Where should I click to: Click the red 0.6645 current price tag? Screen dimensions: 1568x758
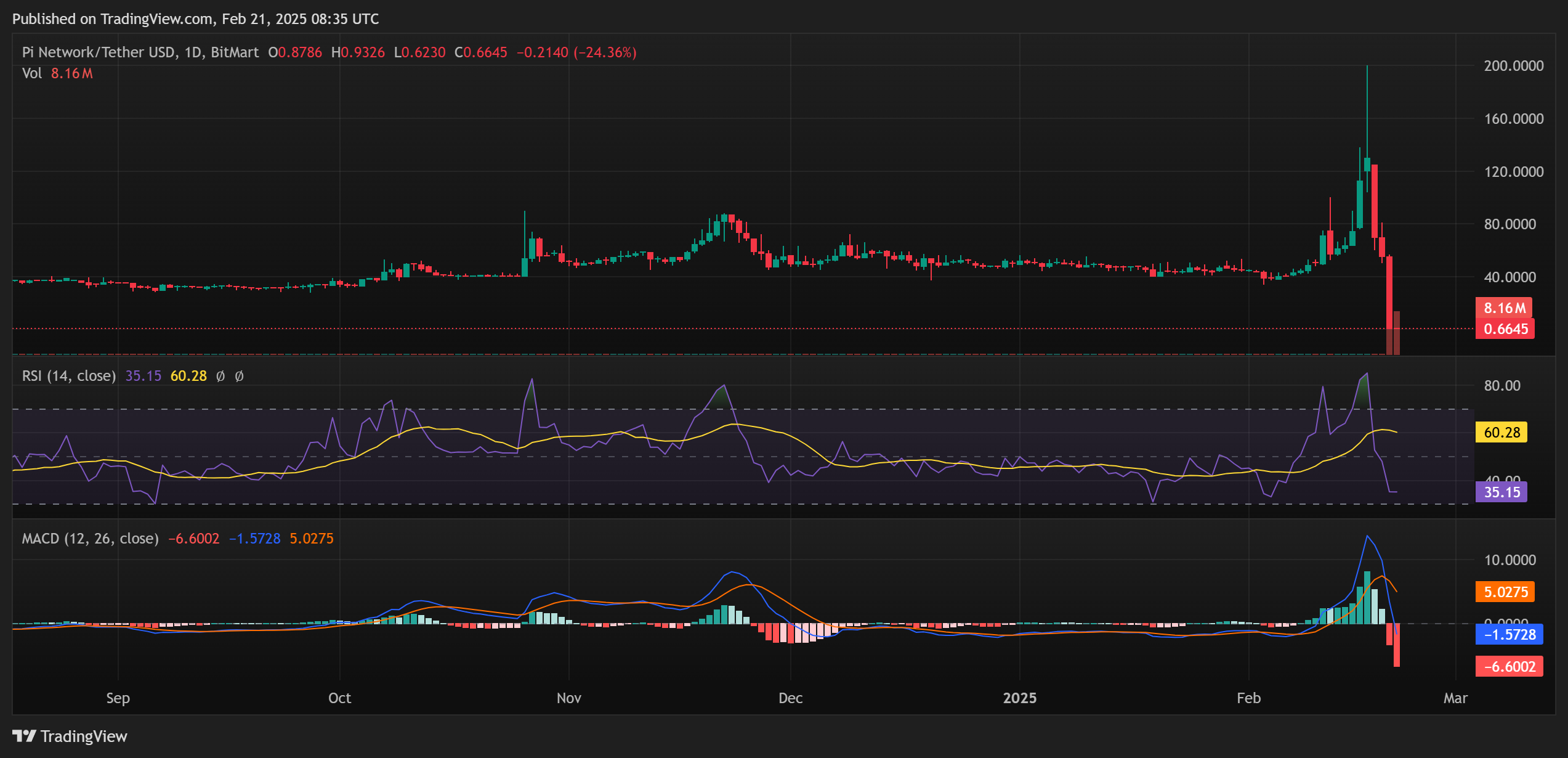(x=1505, y=329)
